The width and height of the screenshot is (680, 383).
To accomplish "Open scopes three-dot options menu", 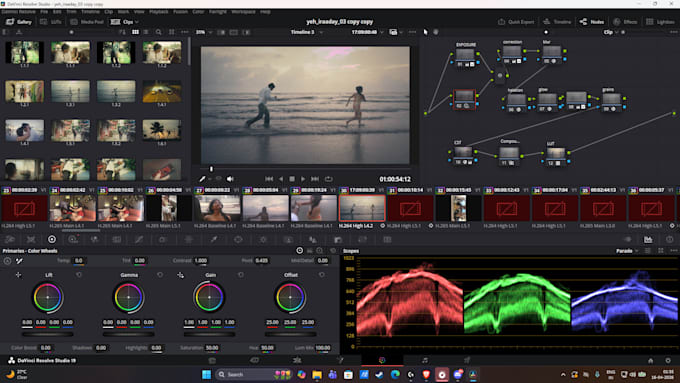I will 673,251.
